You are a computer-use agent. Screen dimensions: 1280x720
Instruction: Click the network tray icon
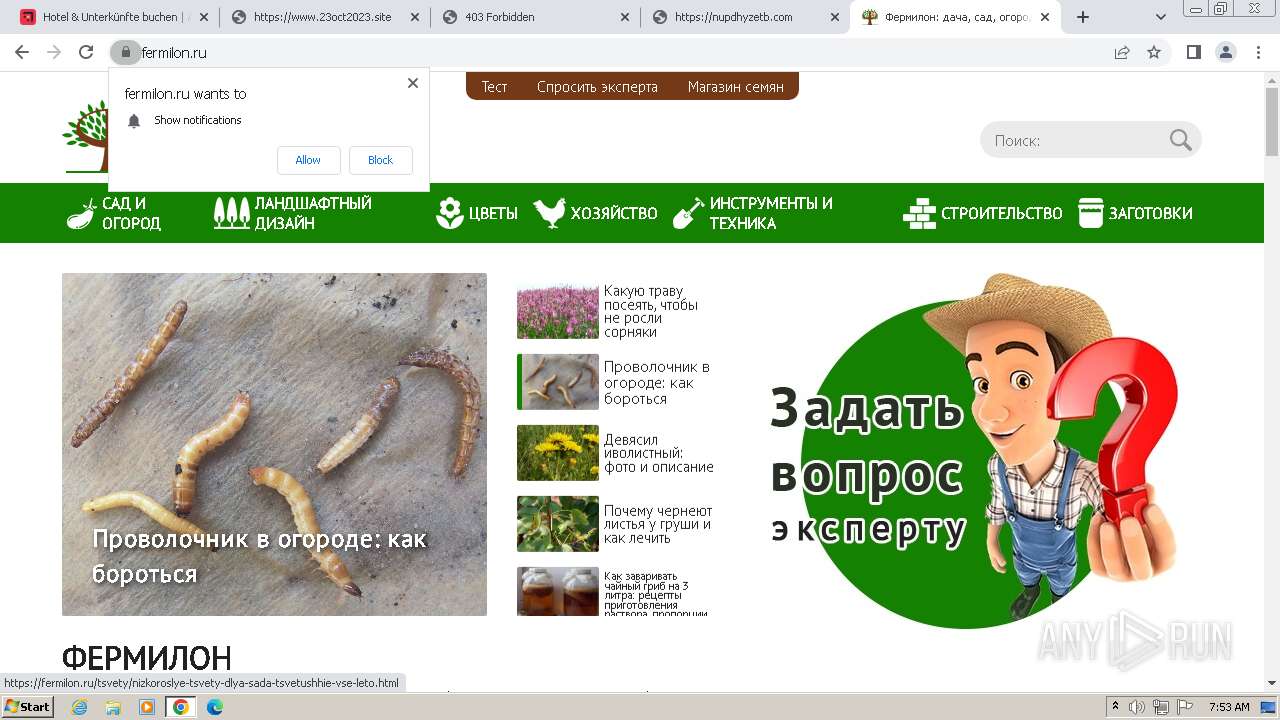click(1161, 707)
